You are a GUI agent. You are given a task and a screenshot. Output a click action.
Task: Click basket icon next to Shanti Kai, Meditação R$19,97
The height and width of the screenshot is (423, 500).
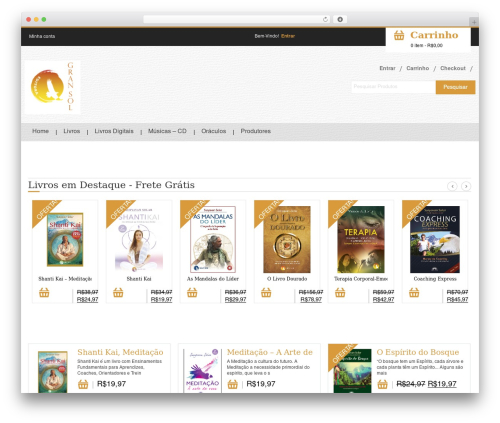83,384
